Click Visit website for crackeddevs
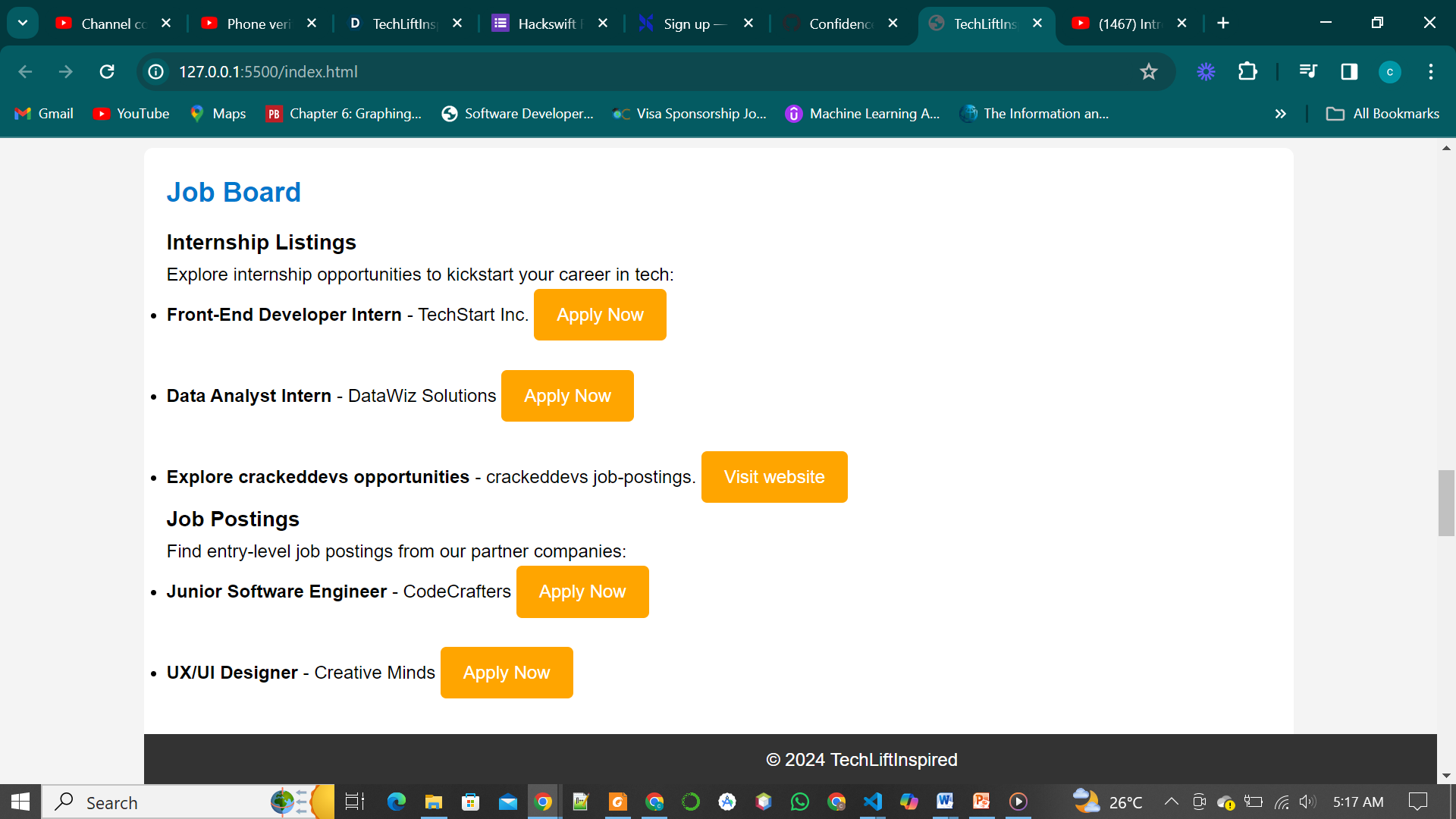1456x819 pixels. [773, 477]
